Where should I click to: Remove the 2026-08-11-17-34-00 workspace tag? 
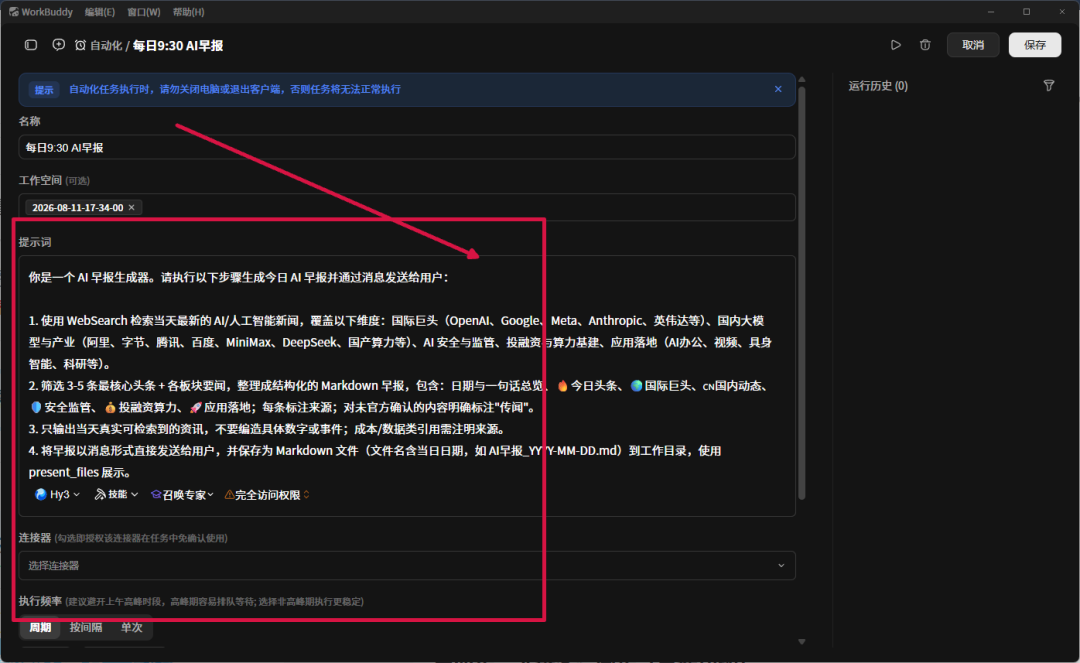click(x=132, y=207)
